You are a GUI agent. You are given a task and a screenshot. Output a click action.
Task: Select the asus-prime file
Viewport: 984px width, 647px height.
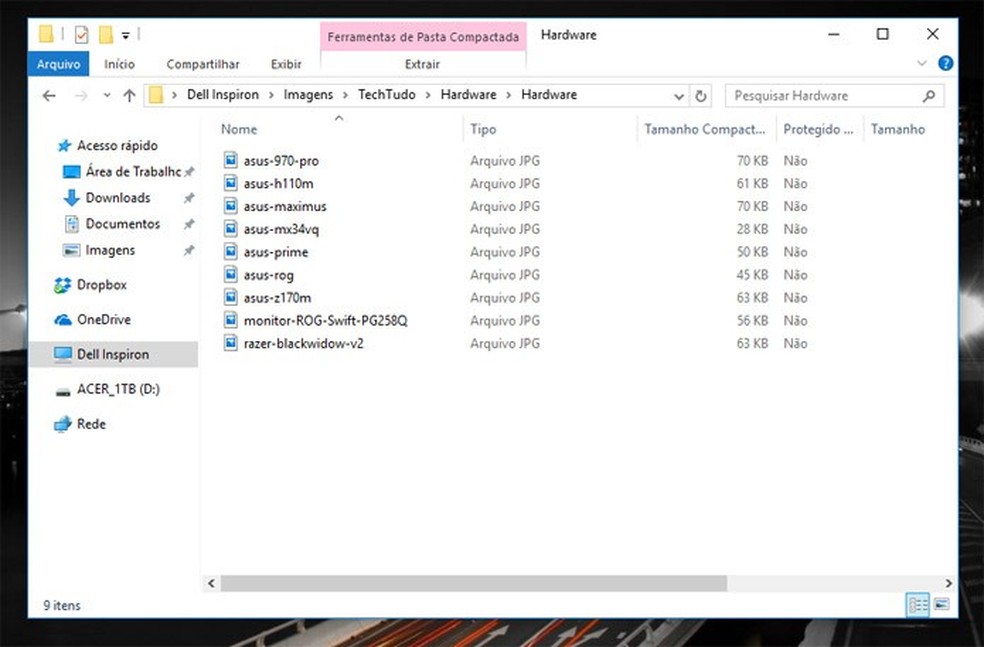(275, 252)
